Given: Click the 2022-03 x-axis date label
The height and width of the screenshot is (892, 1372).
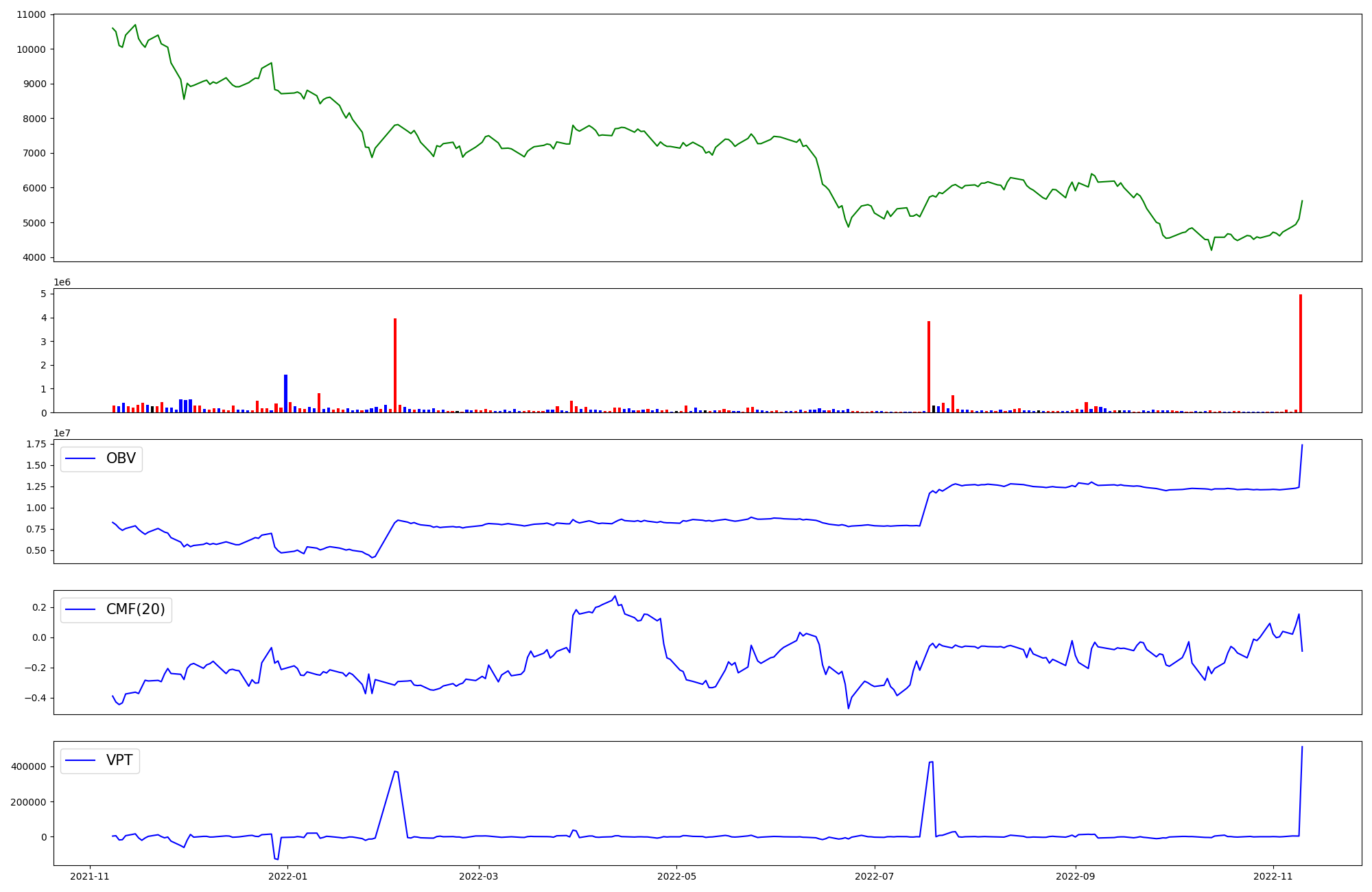Looking at the screenshot, I should tap(479, 876).
